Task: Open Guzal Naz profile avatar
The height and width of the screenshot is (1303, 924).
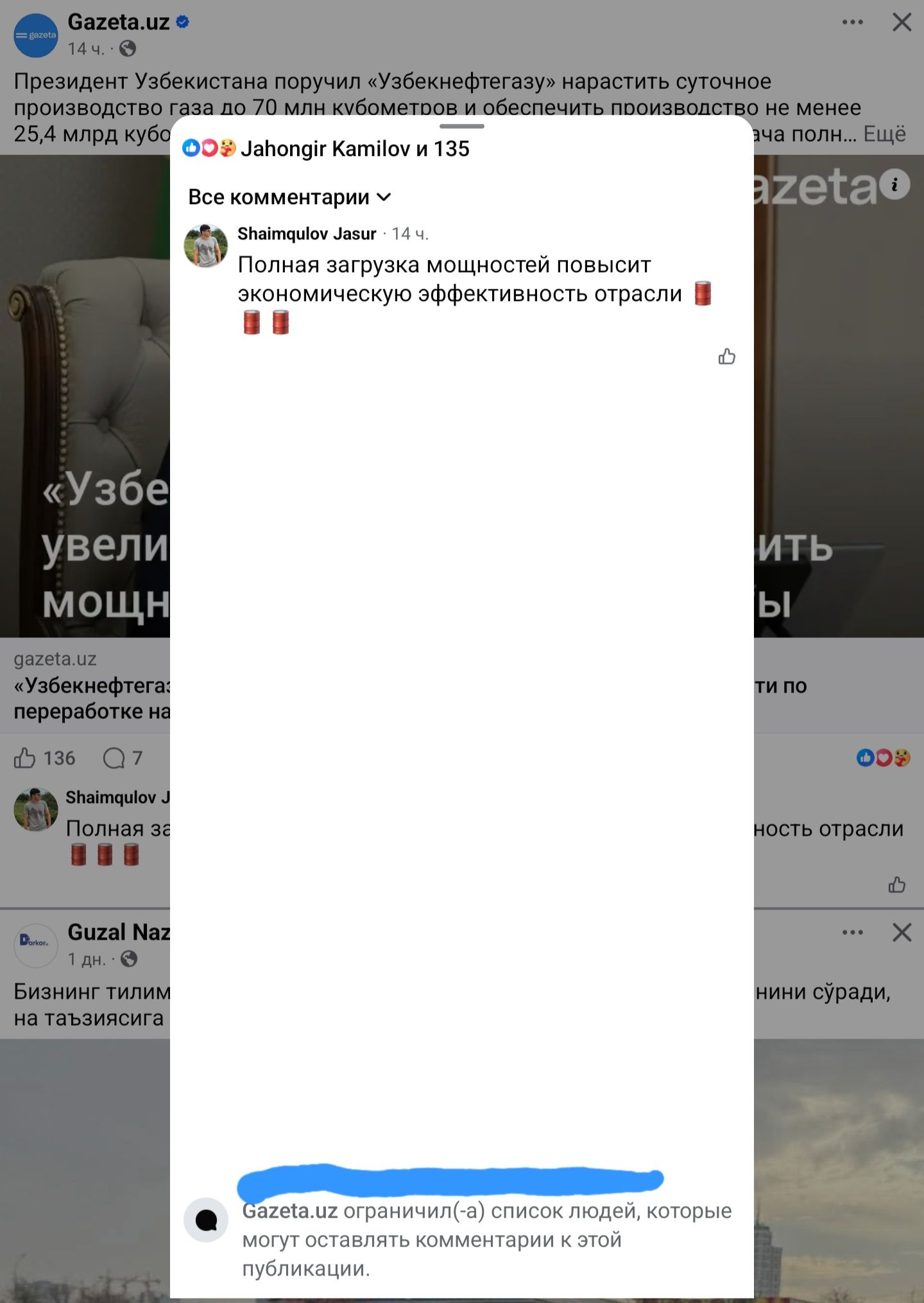Action: pos(36,945)
